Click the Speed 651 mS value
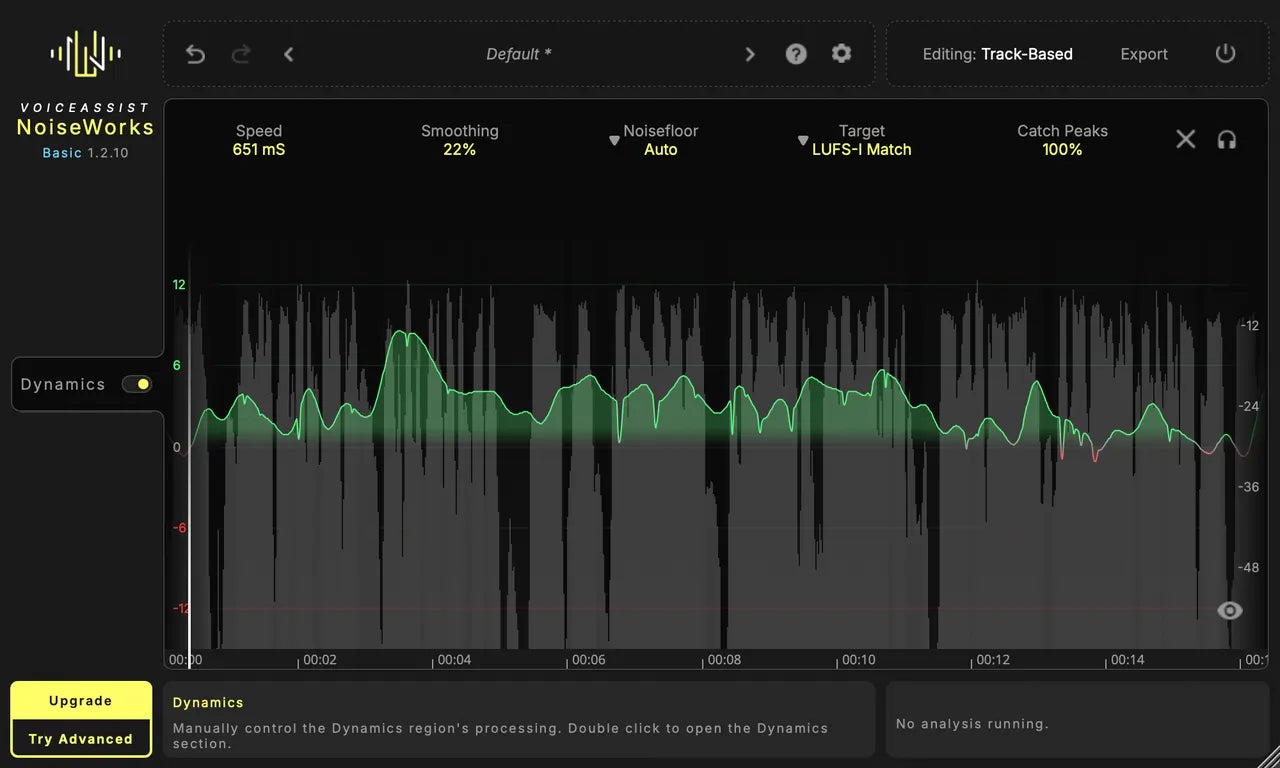 click(259, 149)
